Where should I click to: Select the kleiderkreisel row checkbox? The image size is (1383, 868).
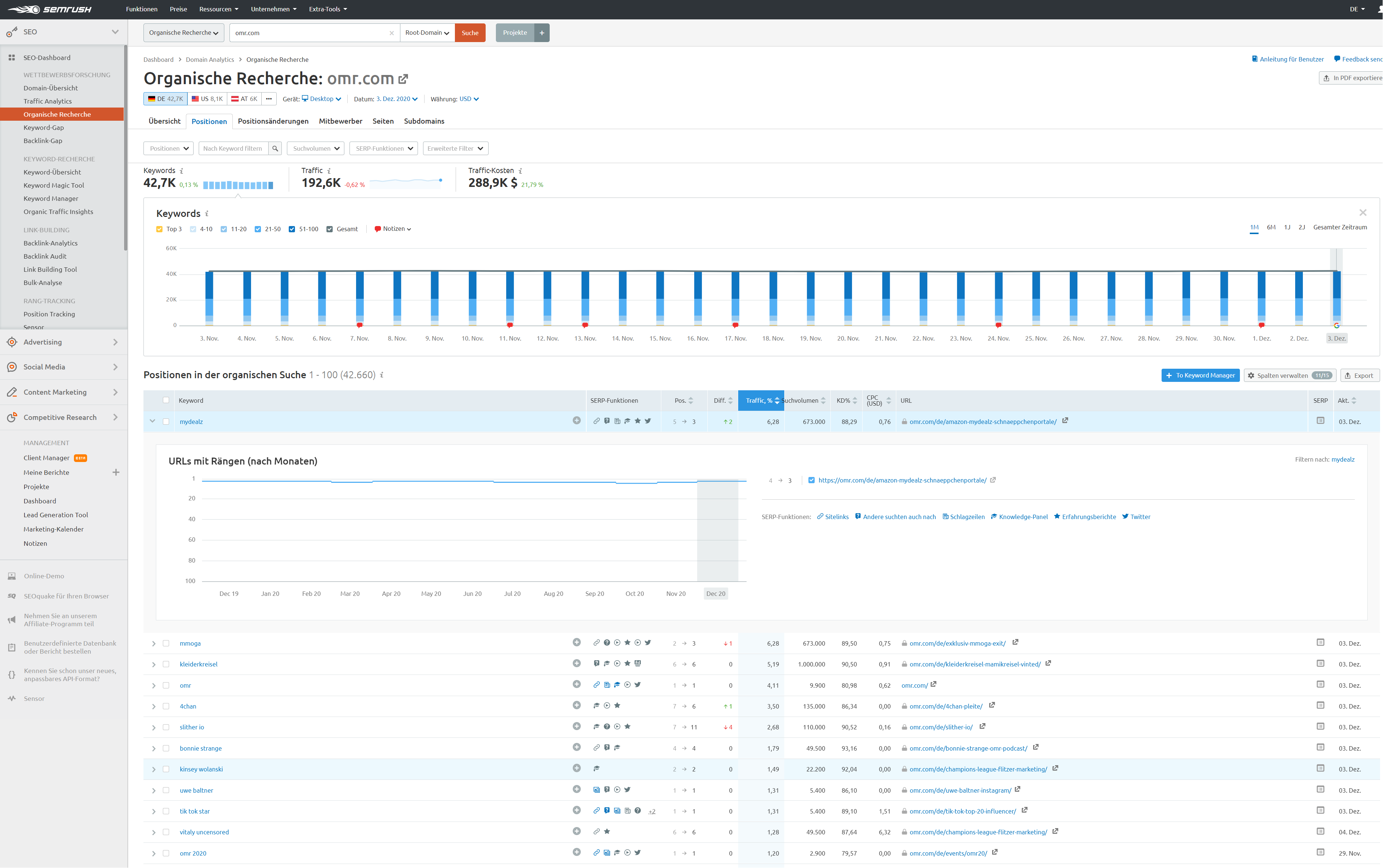166,664
